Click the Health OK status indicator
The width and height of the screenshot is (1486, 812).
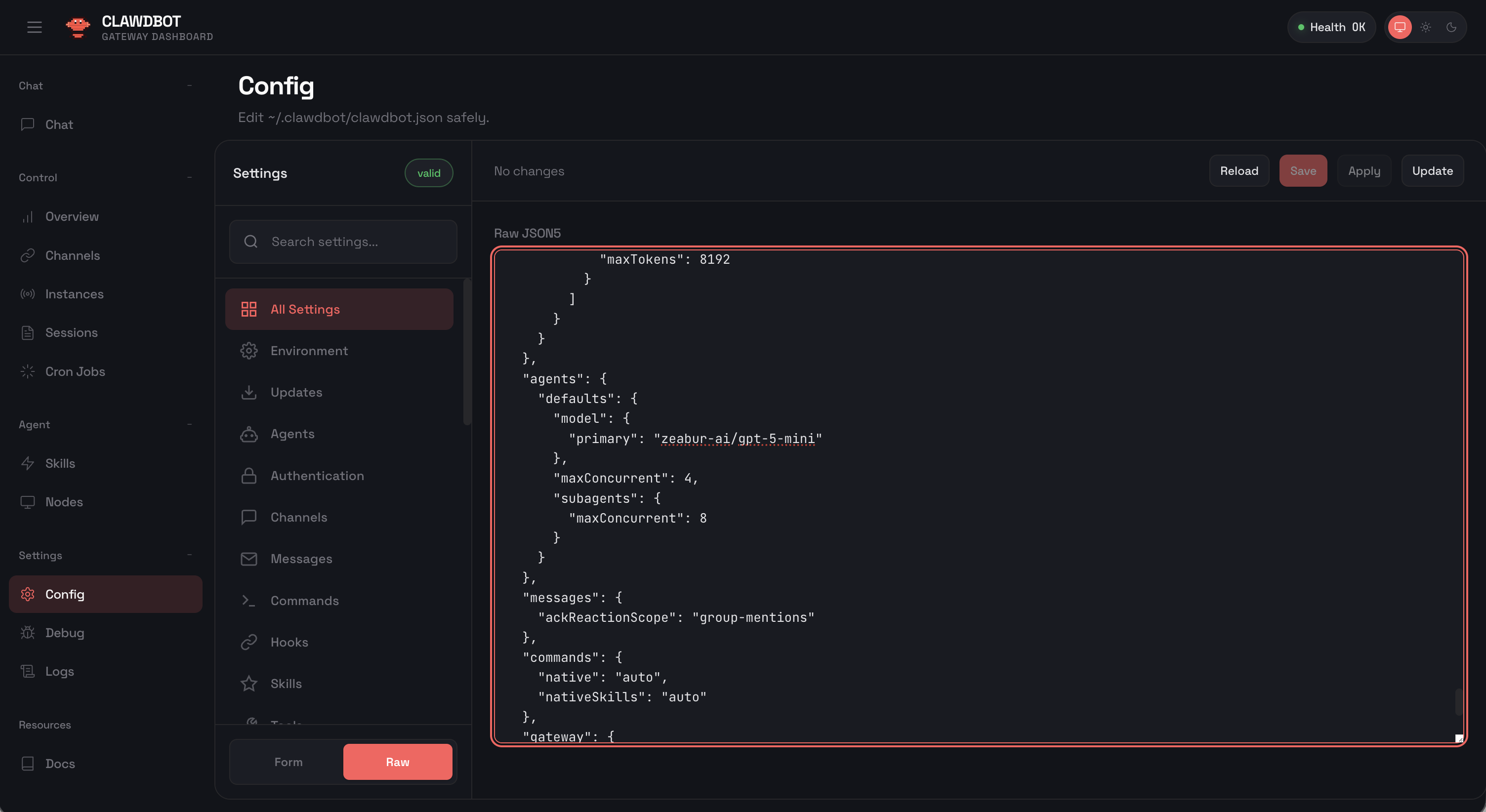click(x=1331, y=27)
